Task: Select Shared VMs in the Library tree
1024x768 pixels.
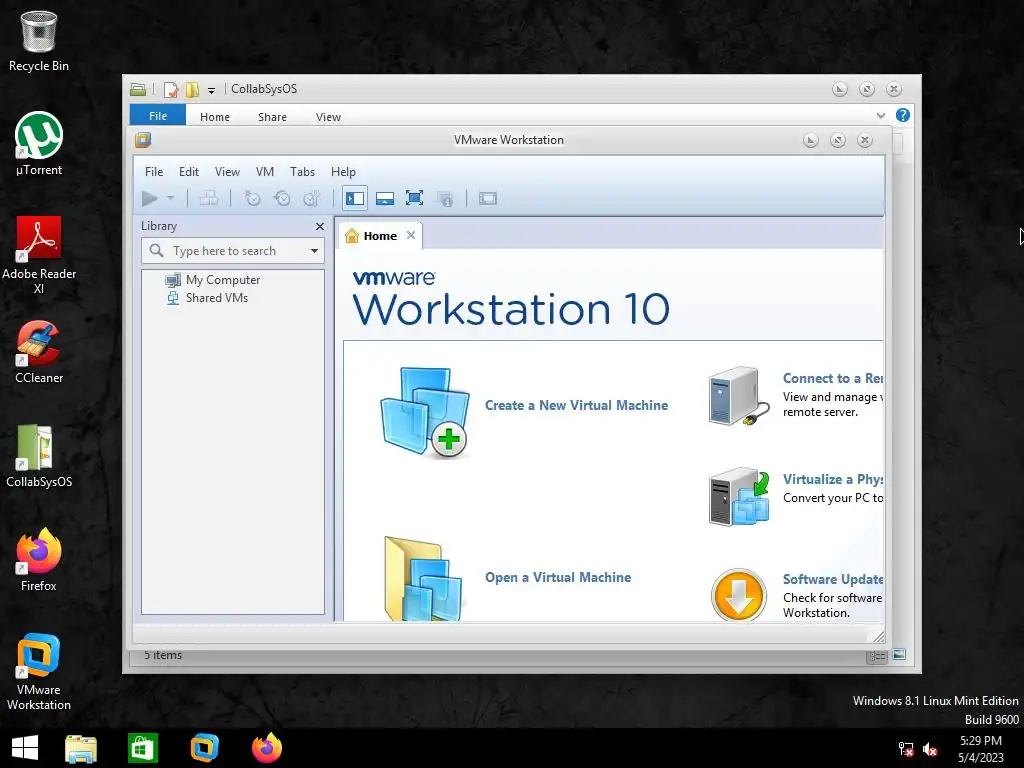Action: point(217,298)
